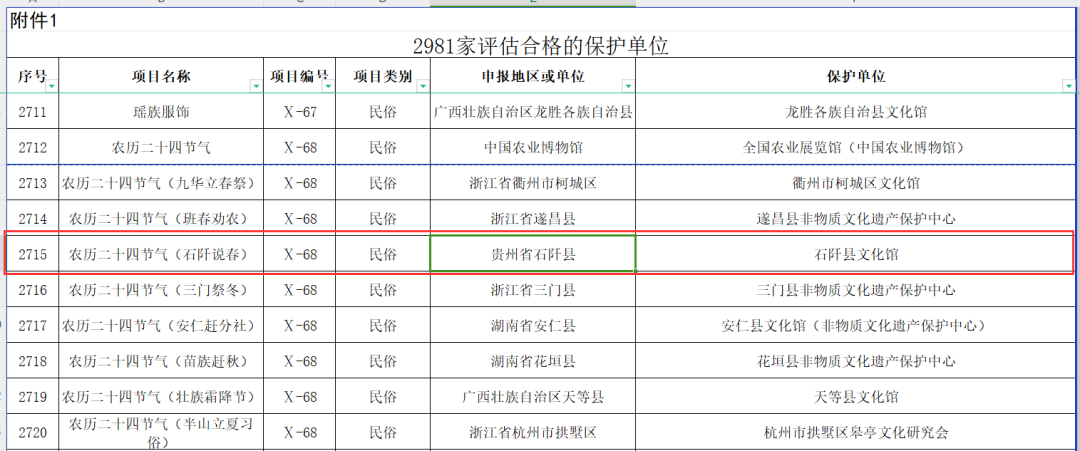
Task: Select the cell 瑶族服饰
Action: point(161,111)
